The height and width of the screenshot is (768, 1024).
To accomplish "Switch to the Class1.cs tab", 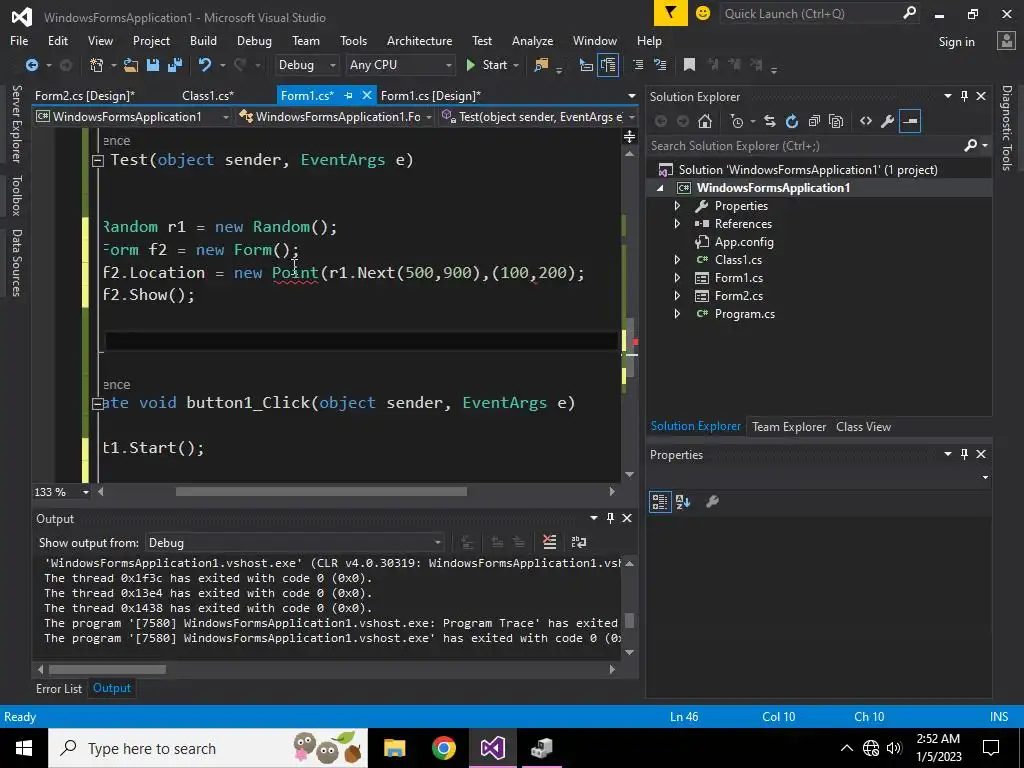I will (x=208, y=95).
